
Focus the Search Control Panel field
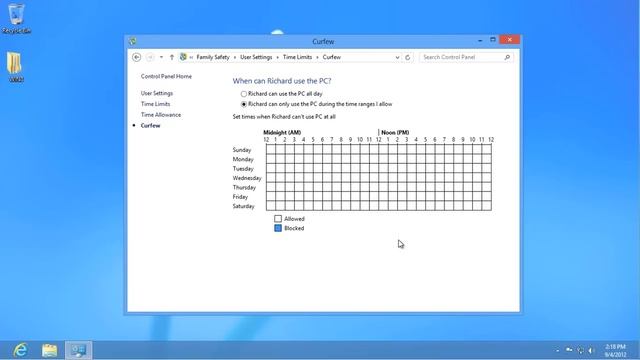(466, 57)
